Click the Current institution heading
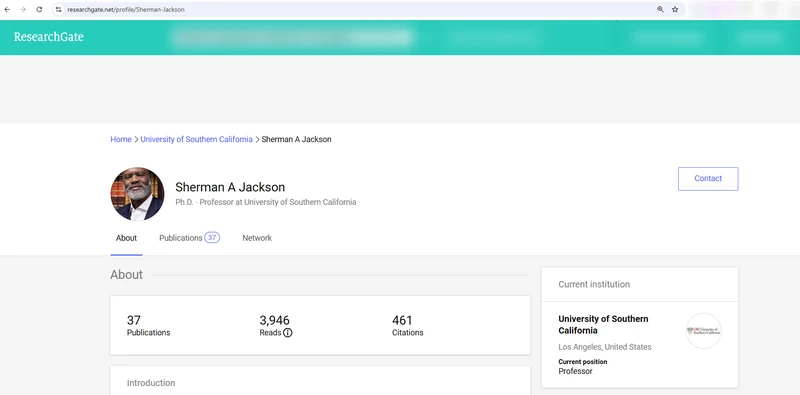800x395 pixels. [594, 284]
